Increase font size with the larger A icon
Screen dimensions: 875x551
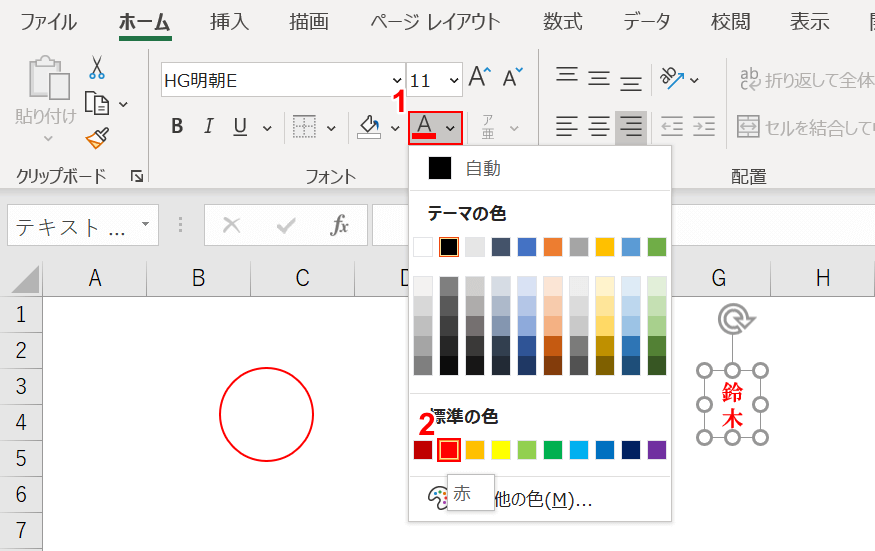(479, 77)
